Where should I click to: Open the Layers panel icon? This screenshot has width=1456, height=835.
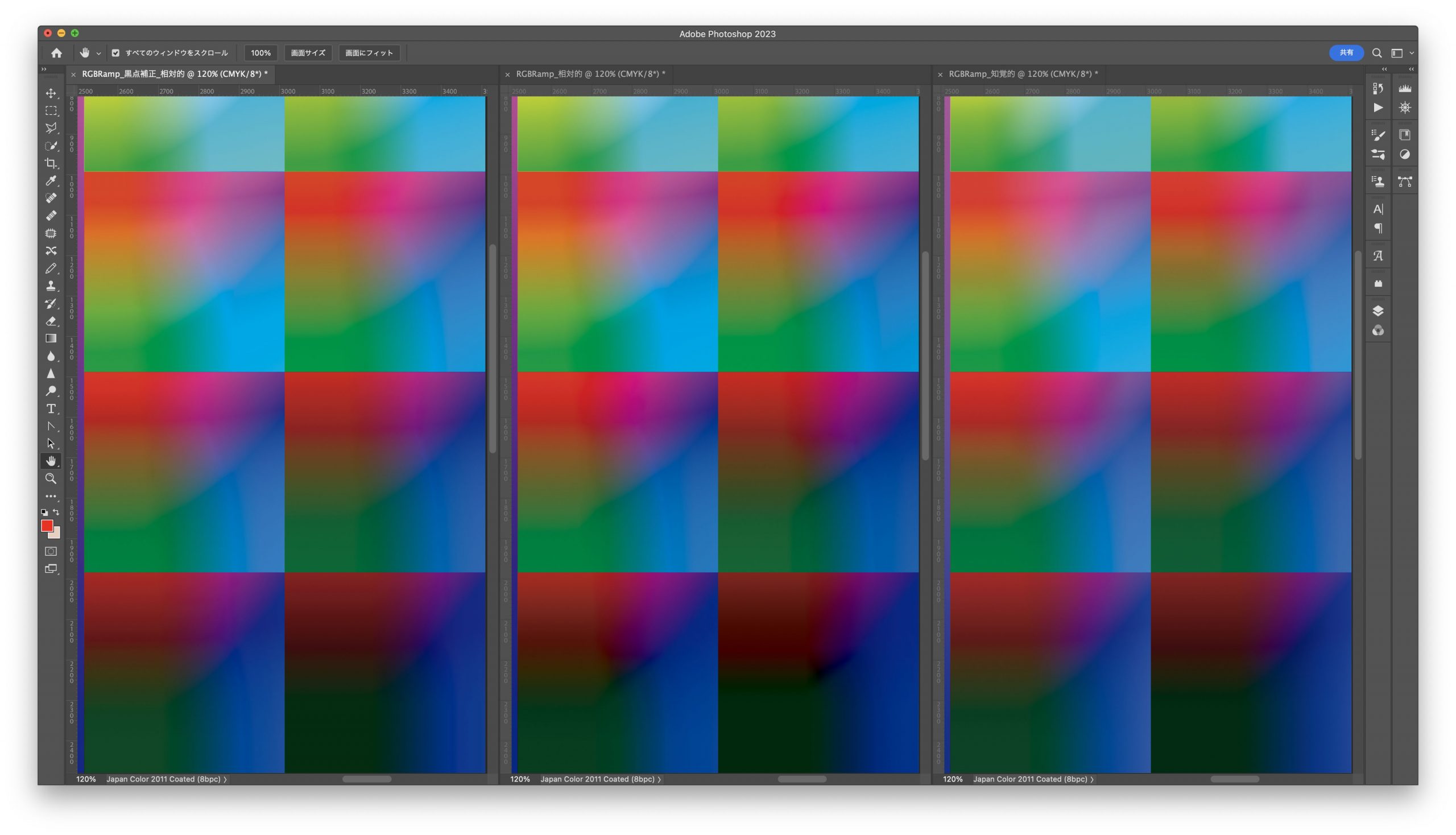[x=1378, y=311]
